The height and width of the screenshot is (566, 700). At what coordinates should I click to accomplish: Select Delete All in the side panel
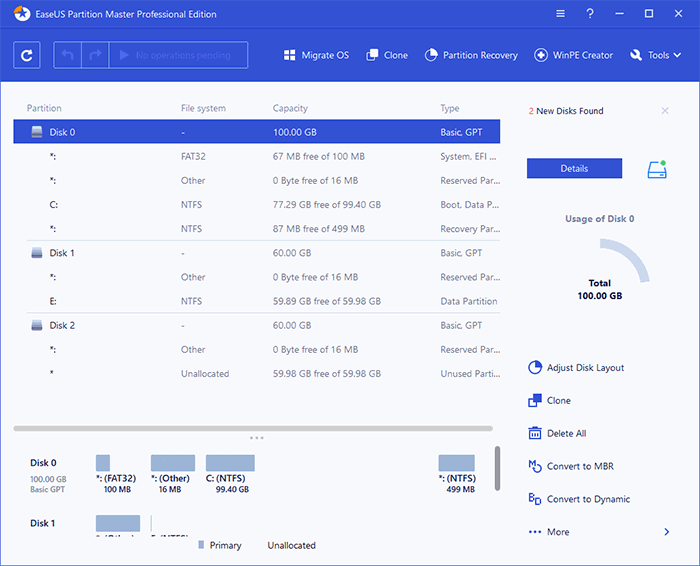pyautogui.click(x=566, y=433)
